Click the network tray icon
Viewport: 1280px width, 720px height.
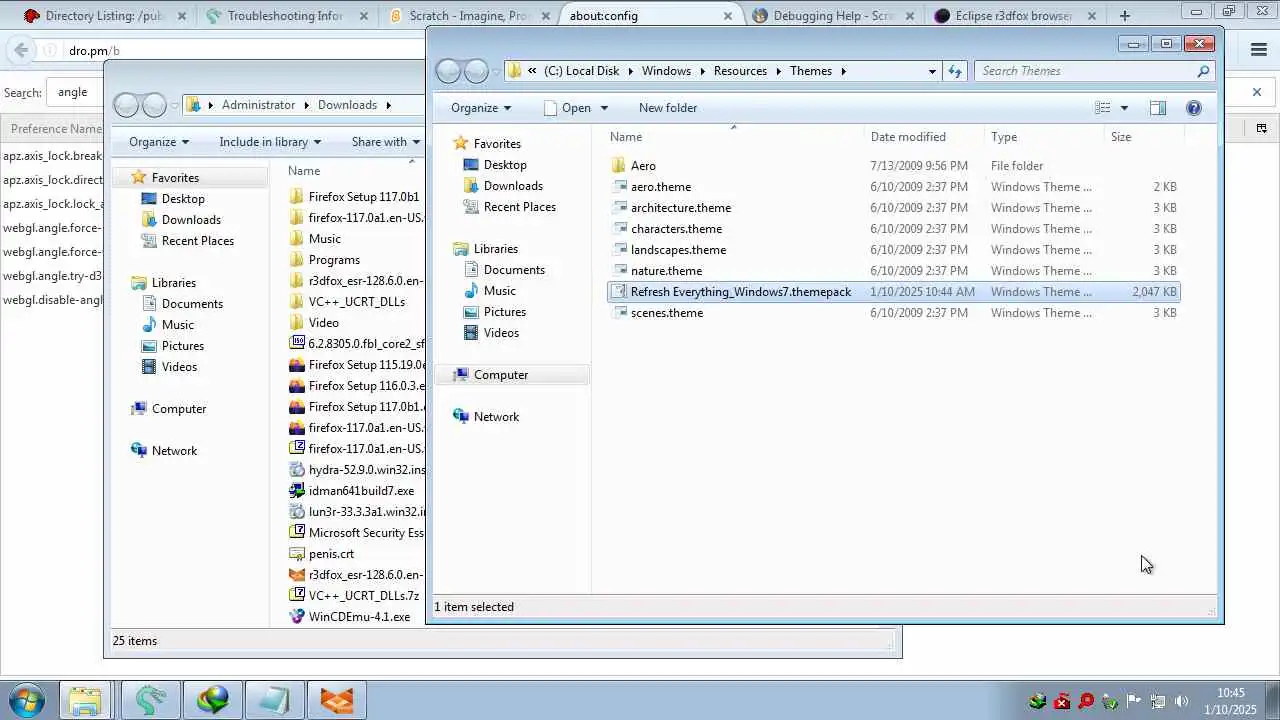click(1158, 701)
